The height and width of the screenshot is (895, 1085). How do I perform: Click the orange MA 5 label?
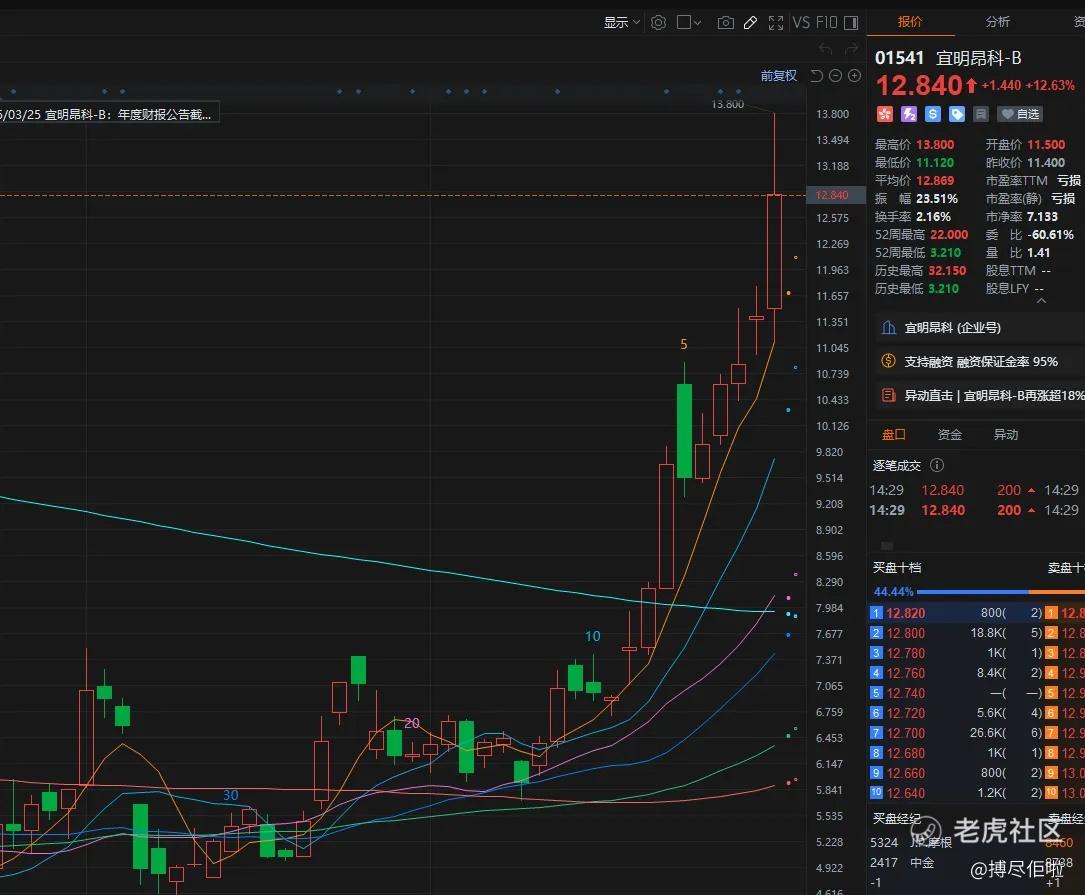click(684, 344)
